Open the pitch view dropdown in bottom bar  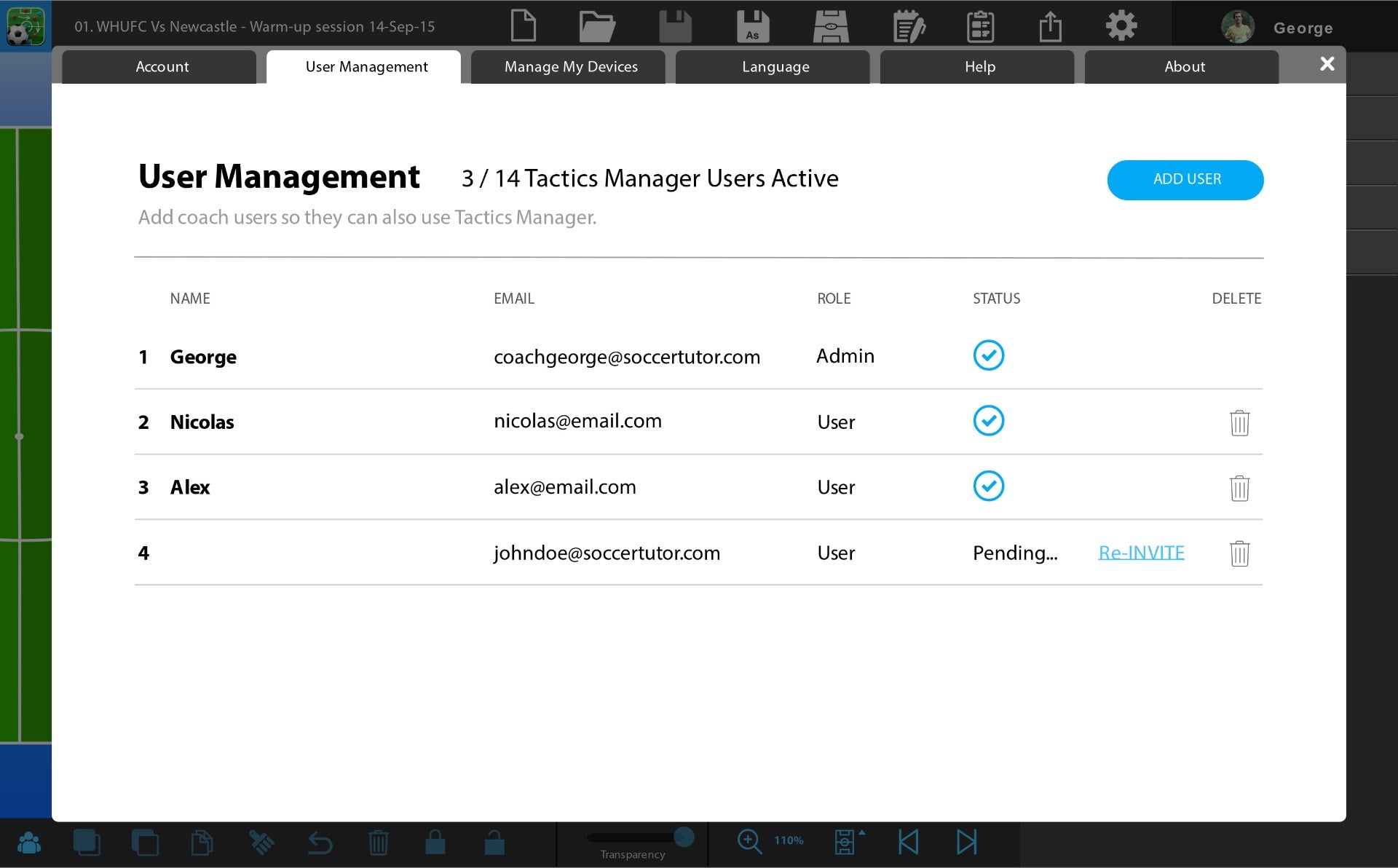point(849,842)
